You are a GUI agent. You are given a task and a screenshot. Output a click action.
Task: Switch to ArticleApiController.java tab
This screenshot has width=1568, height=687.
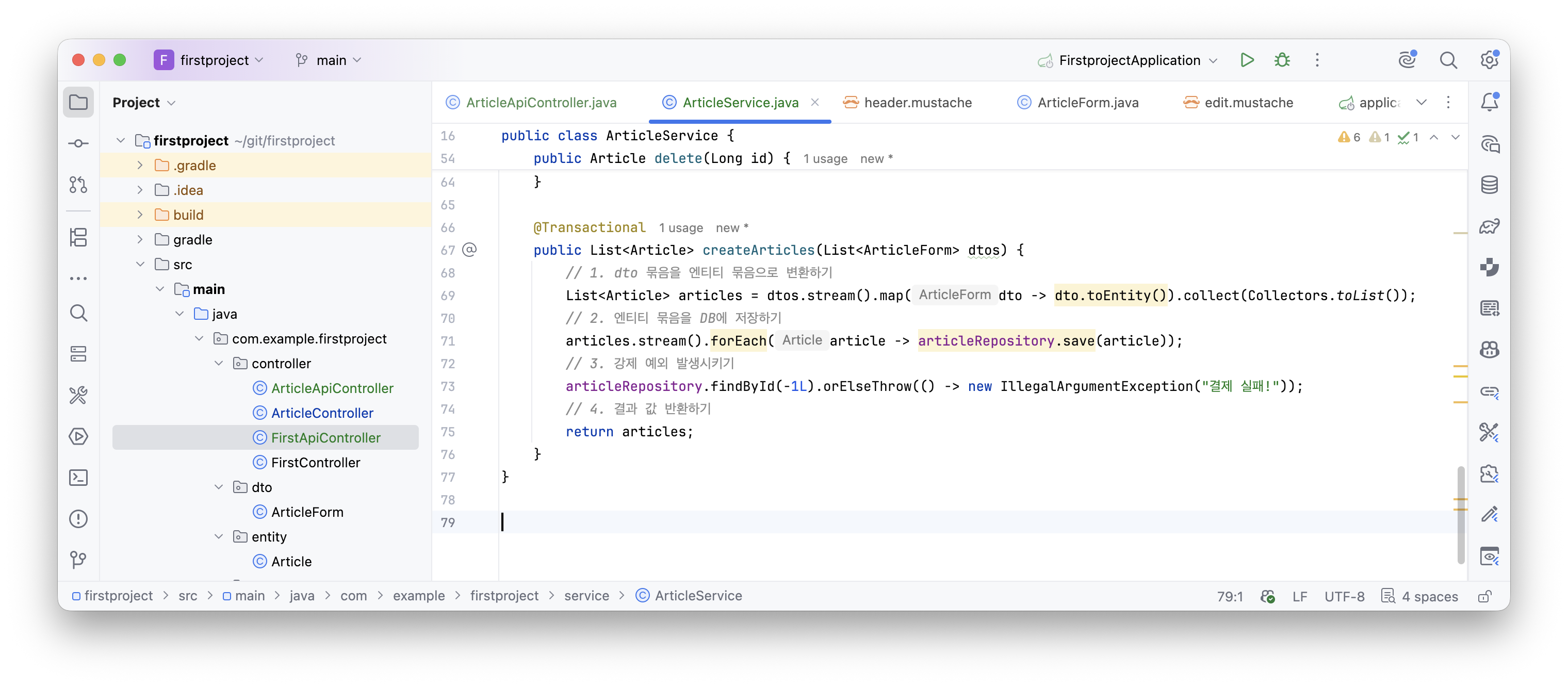(531, 102)
